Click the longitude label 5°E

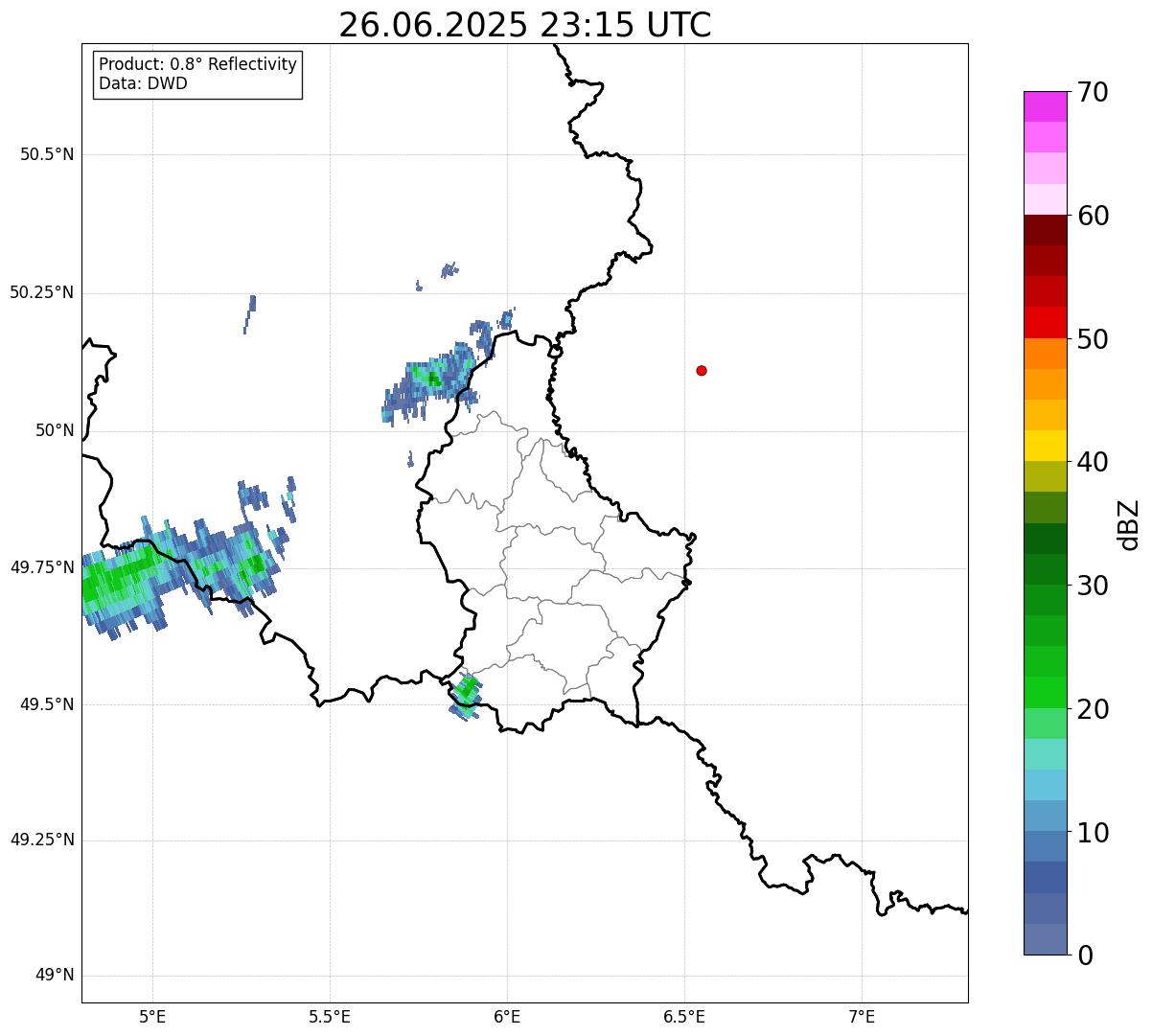152,1016
